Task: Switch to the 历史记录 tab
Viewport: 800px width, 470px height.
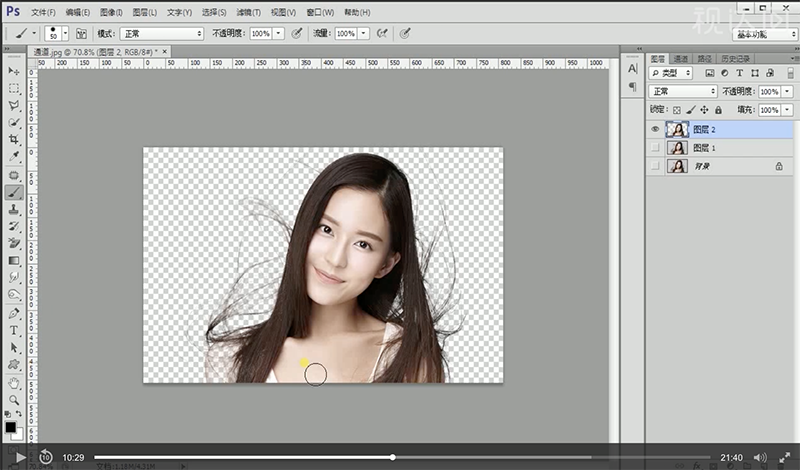Action: [735, 59]
